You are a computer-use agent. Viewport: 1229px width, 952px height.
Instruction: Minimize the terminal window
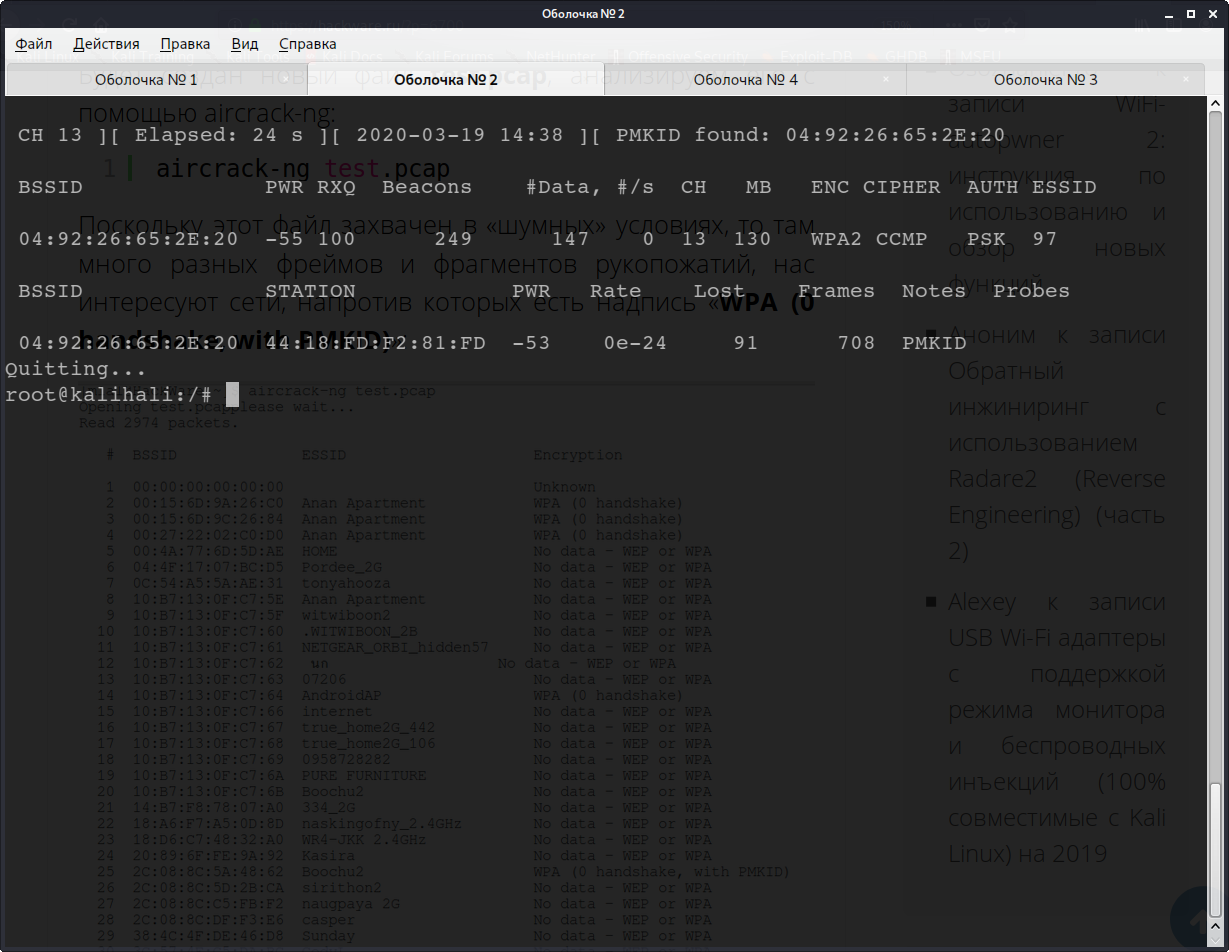1168,14
